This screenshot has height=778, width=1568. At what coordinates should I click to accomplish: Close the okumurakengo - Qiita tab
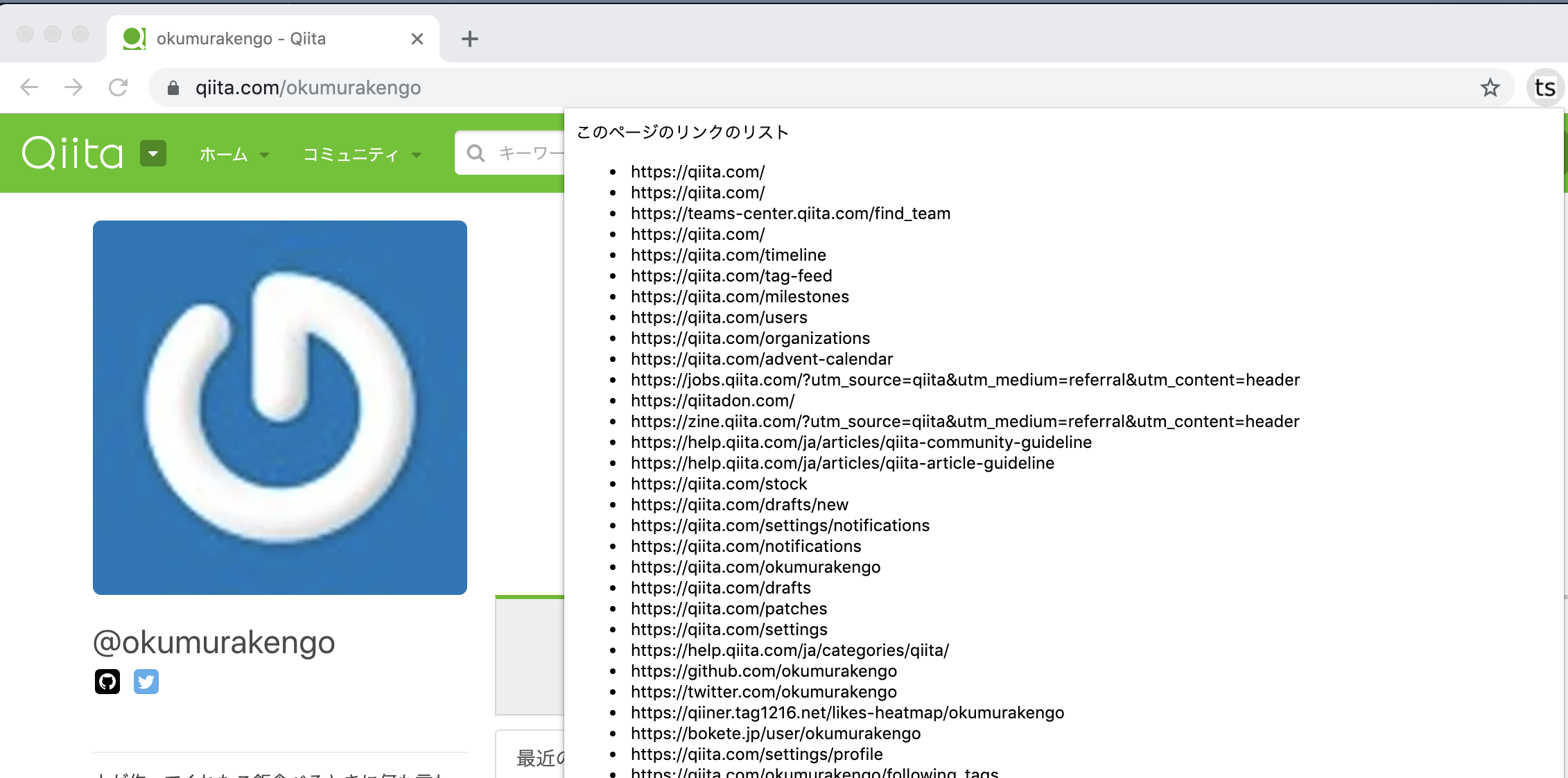point(417,39)
